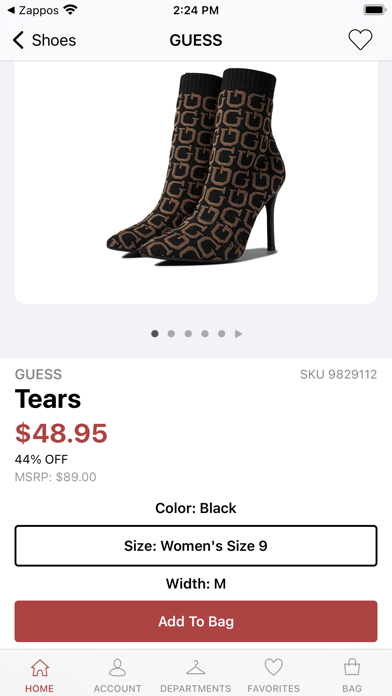
Task: Tap the heart favorite icon in header
Action: (360, 40)
